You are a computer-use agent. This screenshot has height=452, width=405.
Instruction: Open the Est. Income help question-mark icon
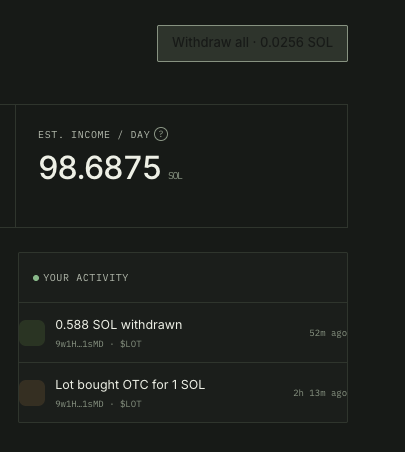161,134
